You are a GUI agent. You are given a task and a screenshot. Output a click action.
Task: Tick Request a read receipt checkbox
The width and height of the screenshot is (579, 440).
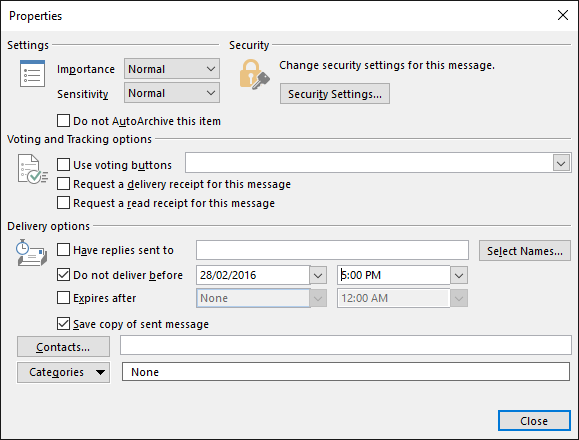click(63, 203)
